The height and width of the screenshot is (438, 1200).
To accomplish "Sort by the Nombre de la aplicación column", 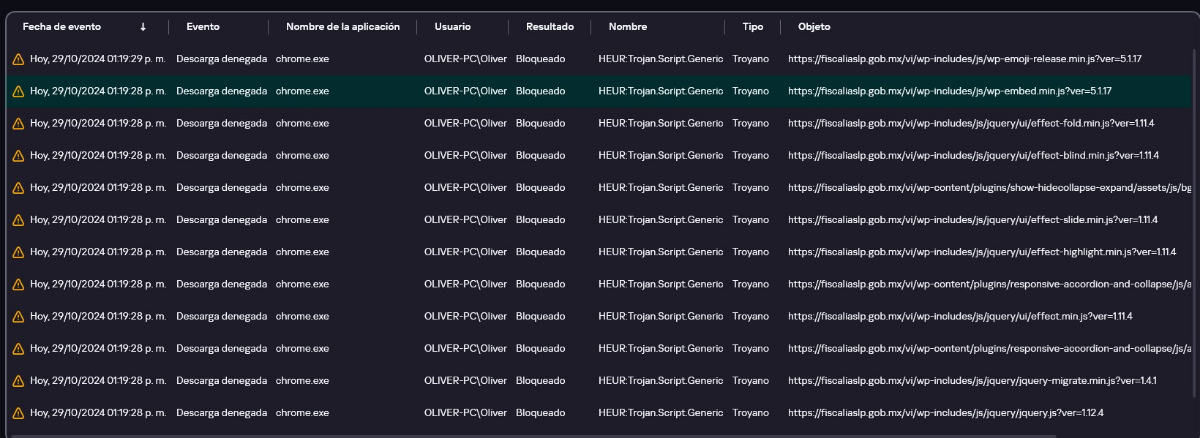I will [342, 27].
